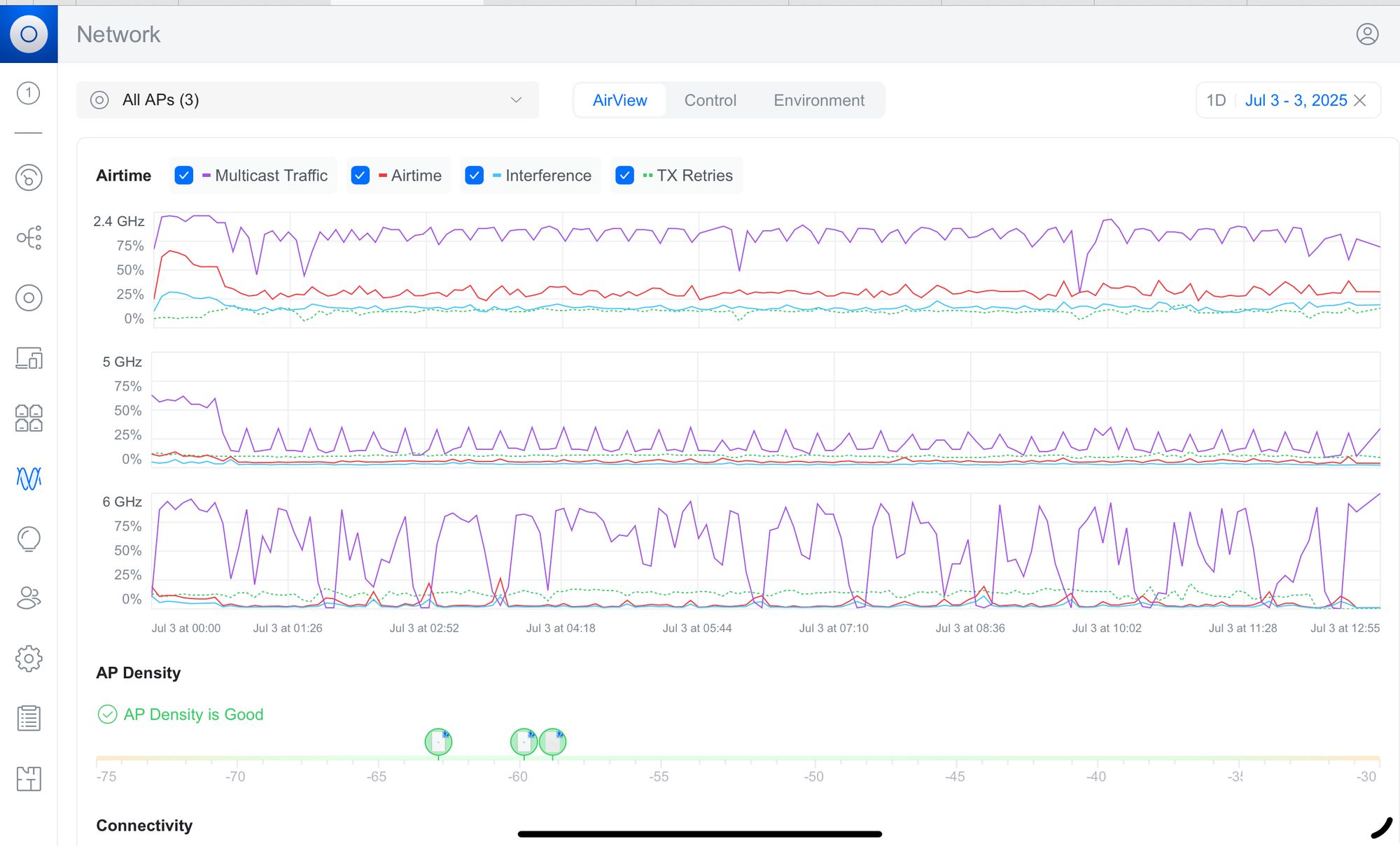This screenshot has height=846, width=1400.
Task: Switch to the Control tab
Action: pyautogui.click(x=710, y=100)
